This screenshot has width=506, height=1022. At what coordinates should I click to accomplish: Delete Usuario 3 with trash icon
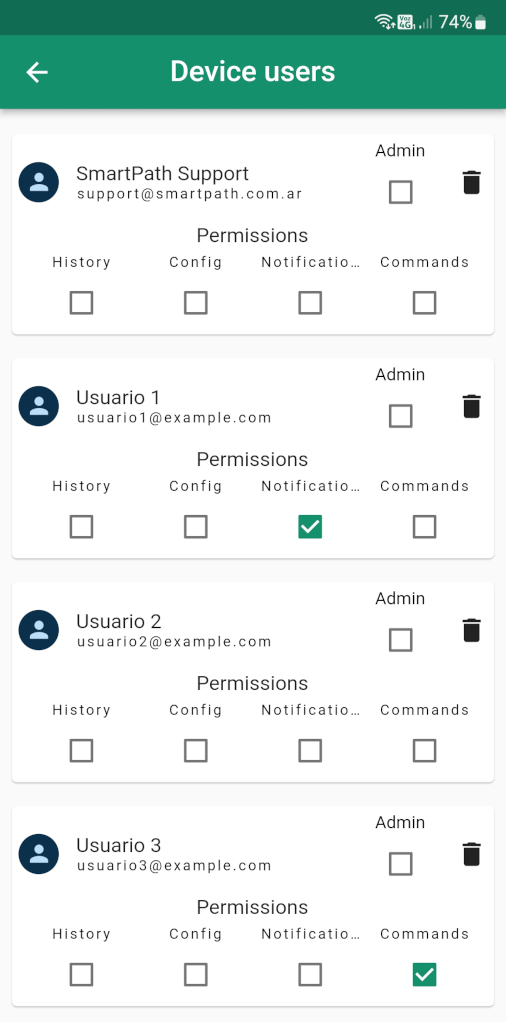[x=471, y=854]
